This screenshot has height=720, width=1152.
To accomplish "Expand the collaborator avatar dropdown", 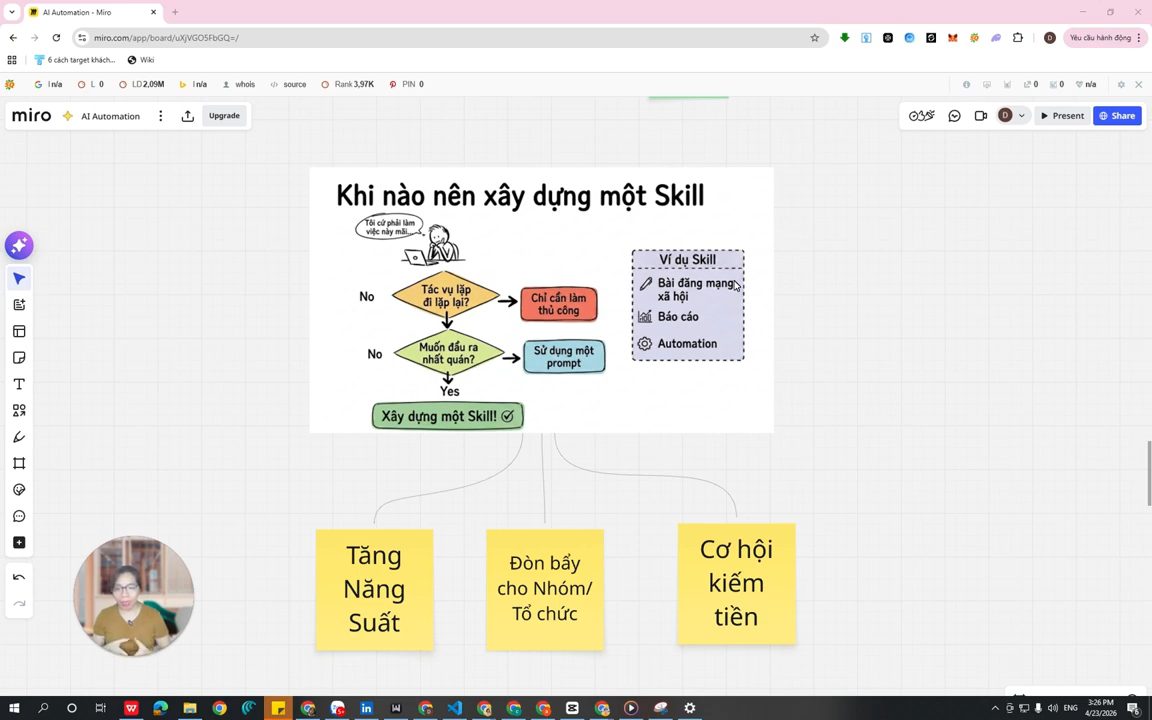I will pos(1021,116).
